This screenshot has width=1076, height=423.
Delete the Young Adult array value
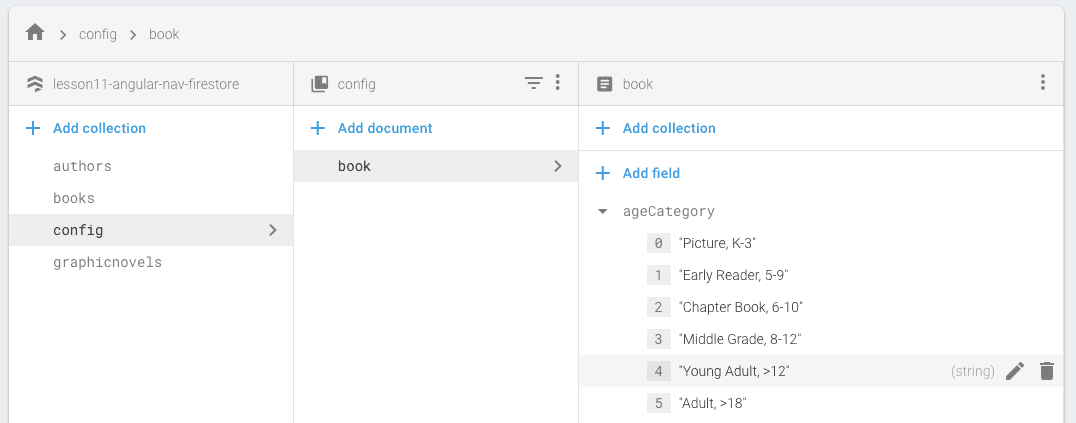pos(1047,371)
